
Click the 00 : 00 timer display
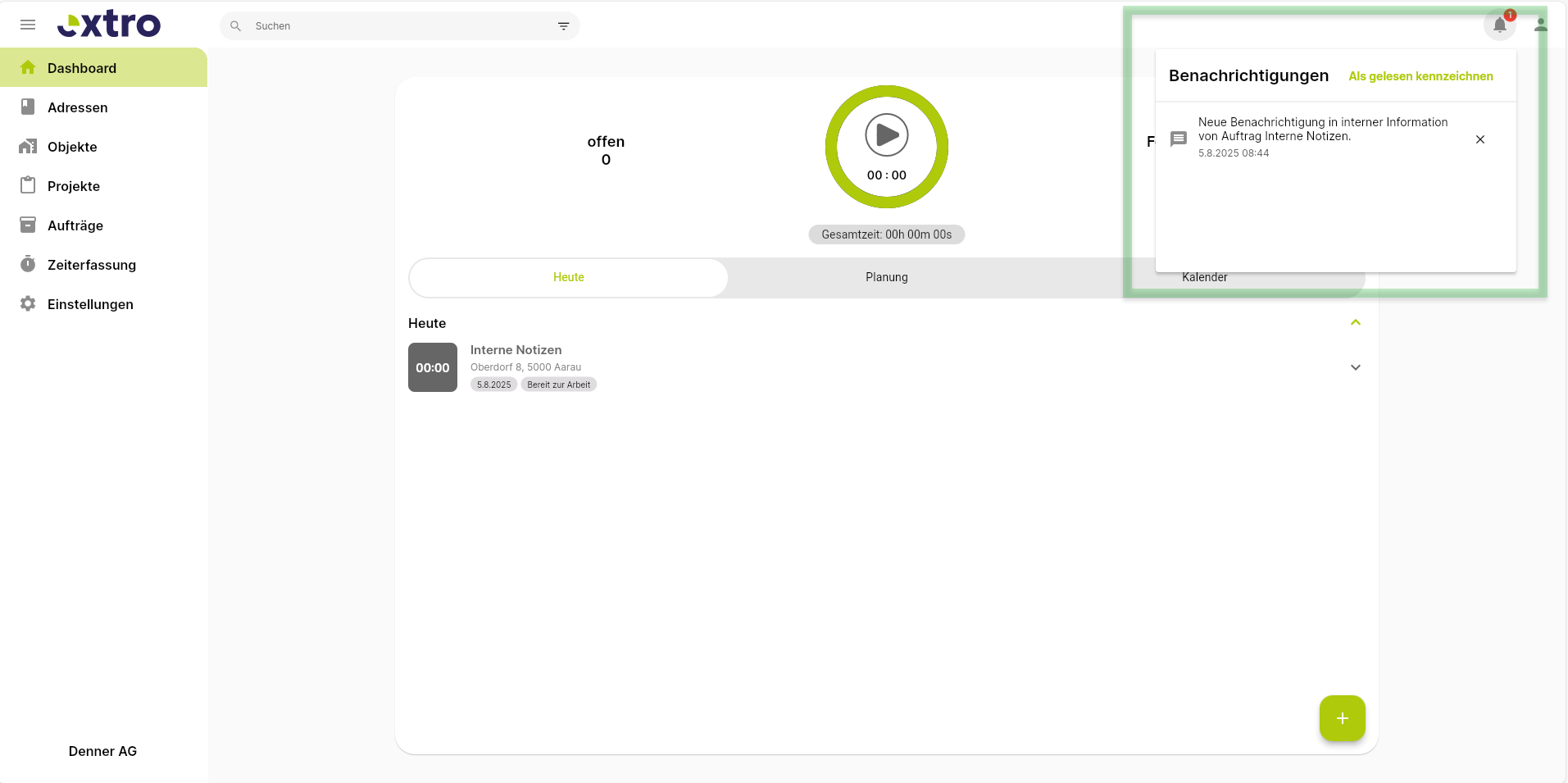point(887,175)
